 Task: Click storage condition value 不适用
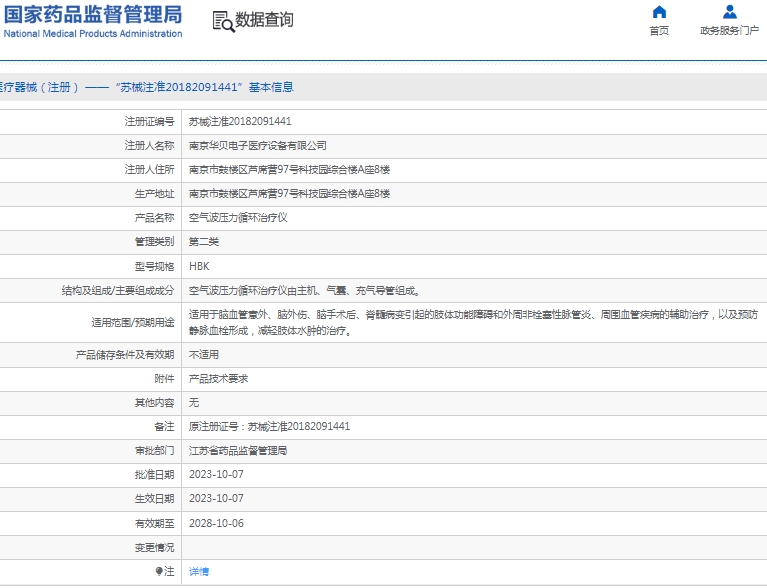point(204,355)
